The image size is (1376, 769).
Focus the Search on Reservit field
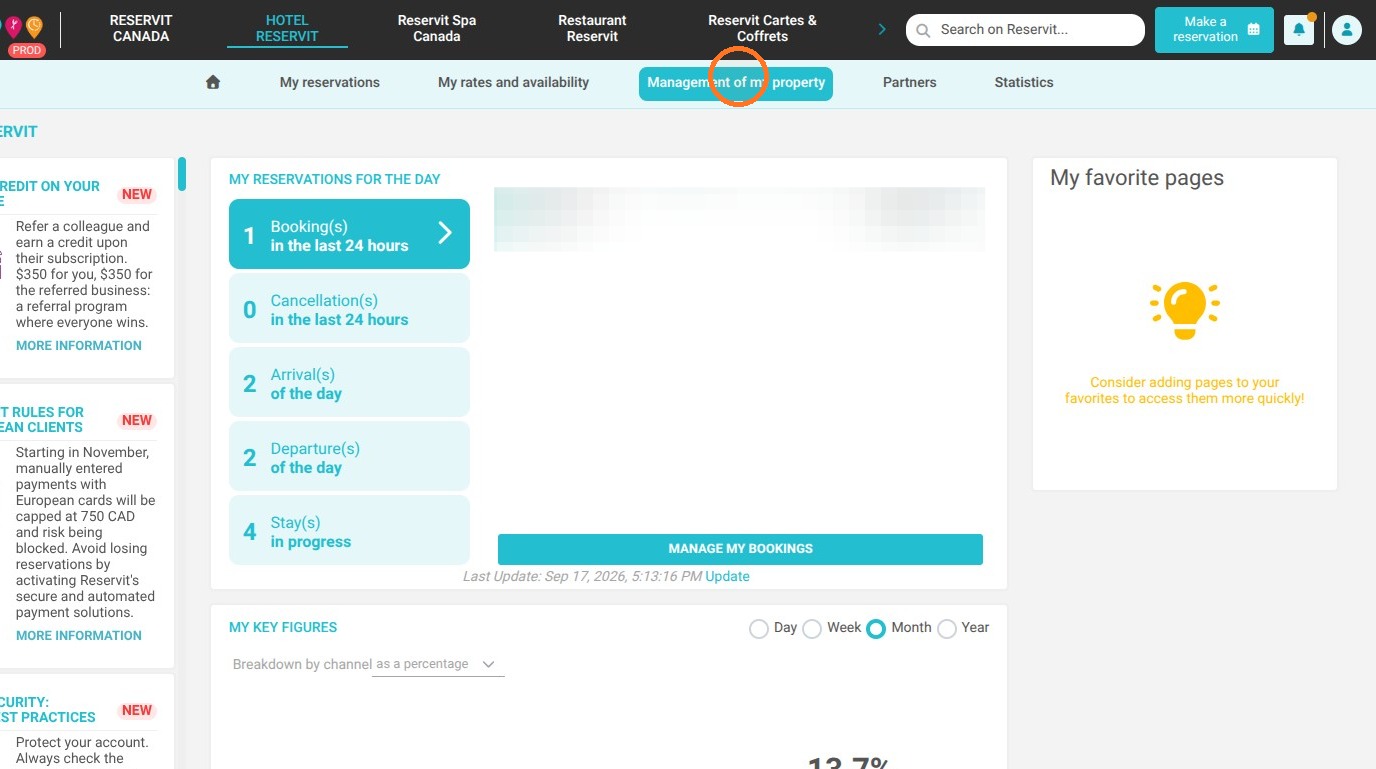click(1025, 30)
